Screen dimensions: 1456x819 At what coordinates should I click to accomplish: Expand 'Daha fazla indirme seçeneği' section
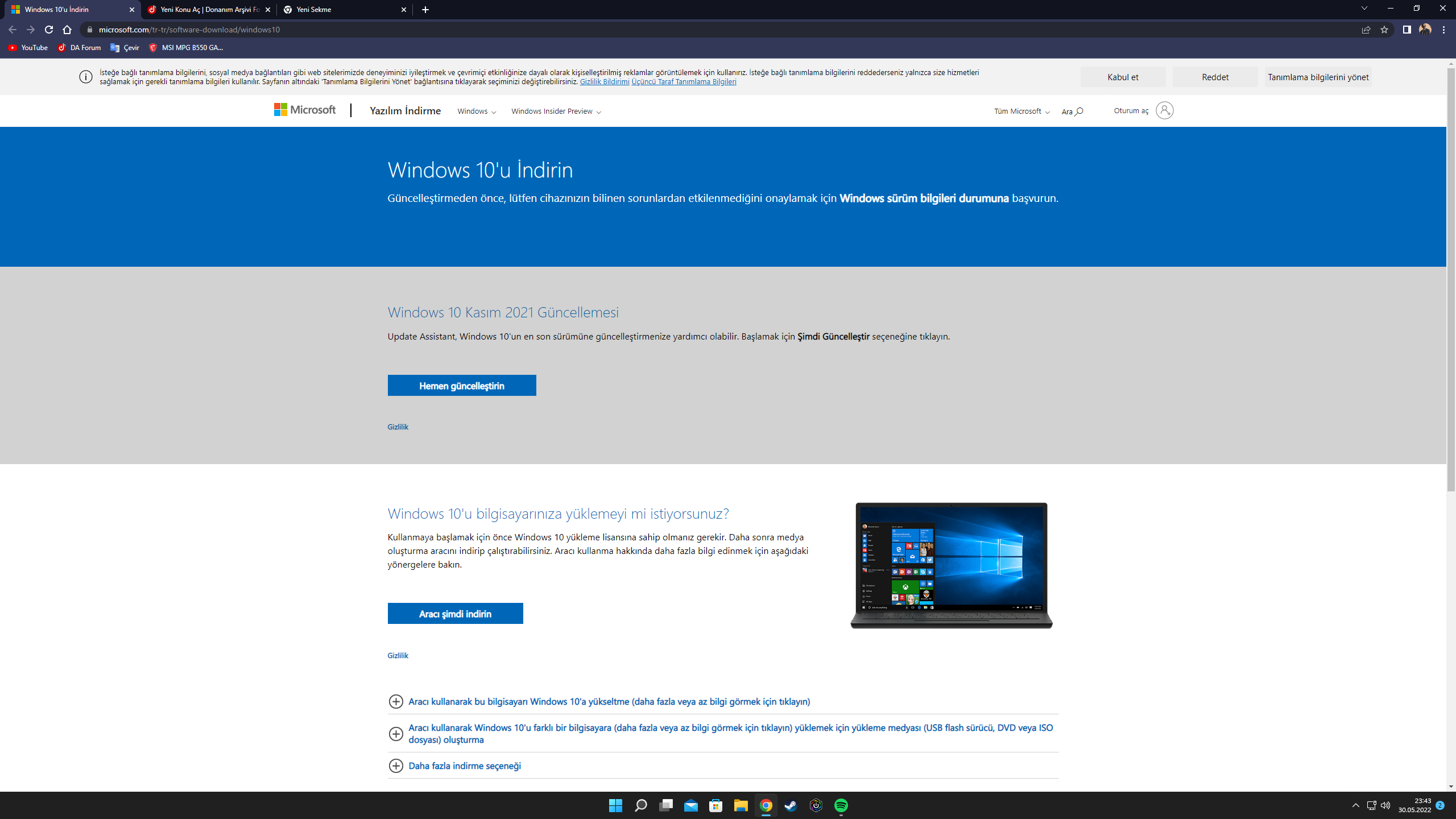click(x=464, y=766)
